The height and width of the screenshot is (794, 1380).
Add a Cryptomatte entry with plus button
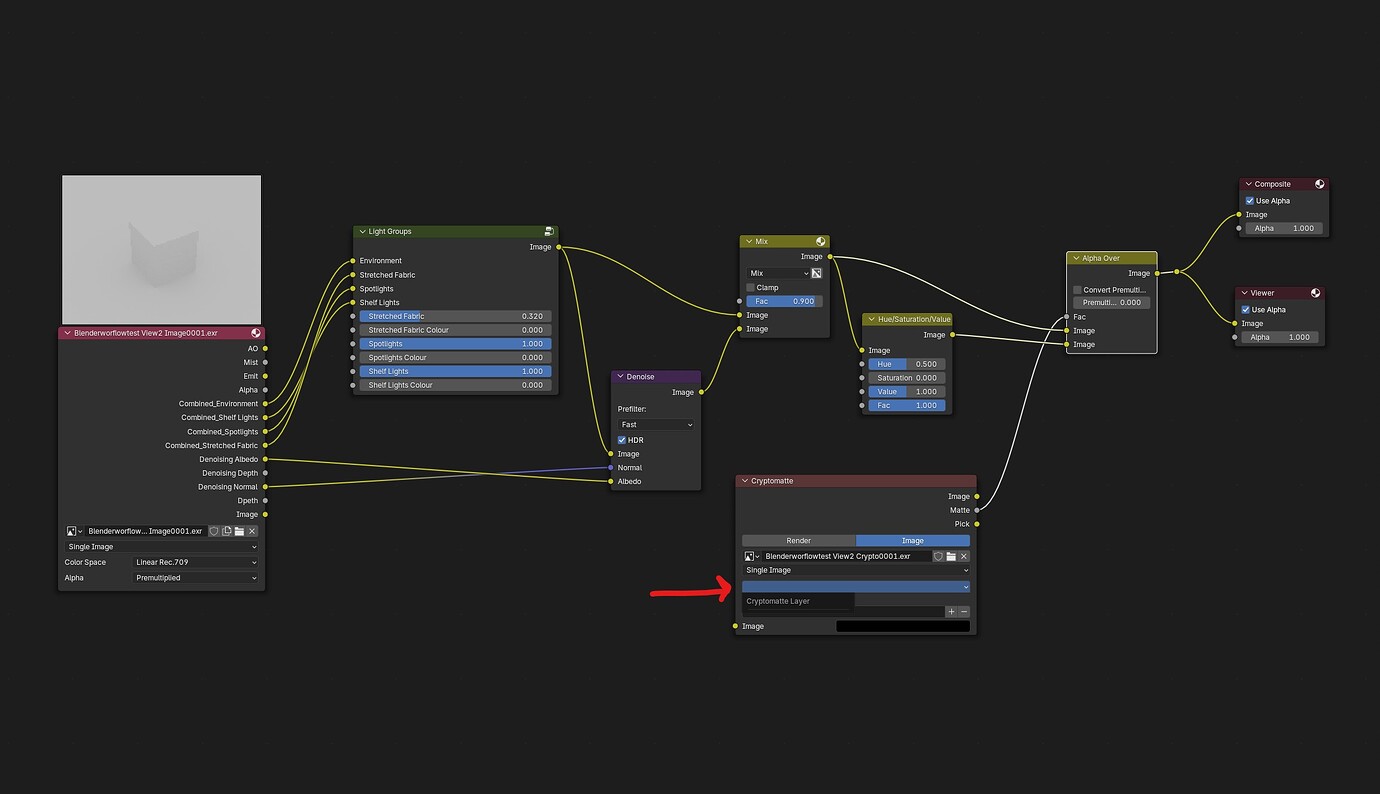[951, 611]
